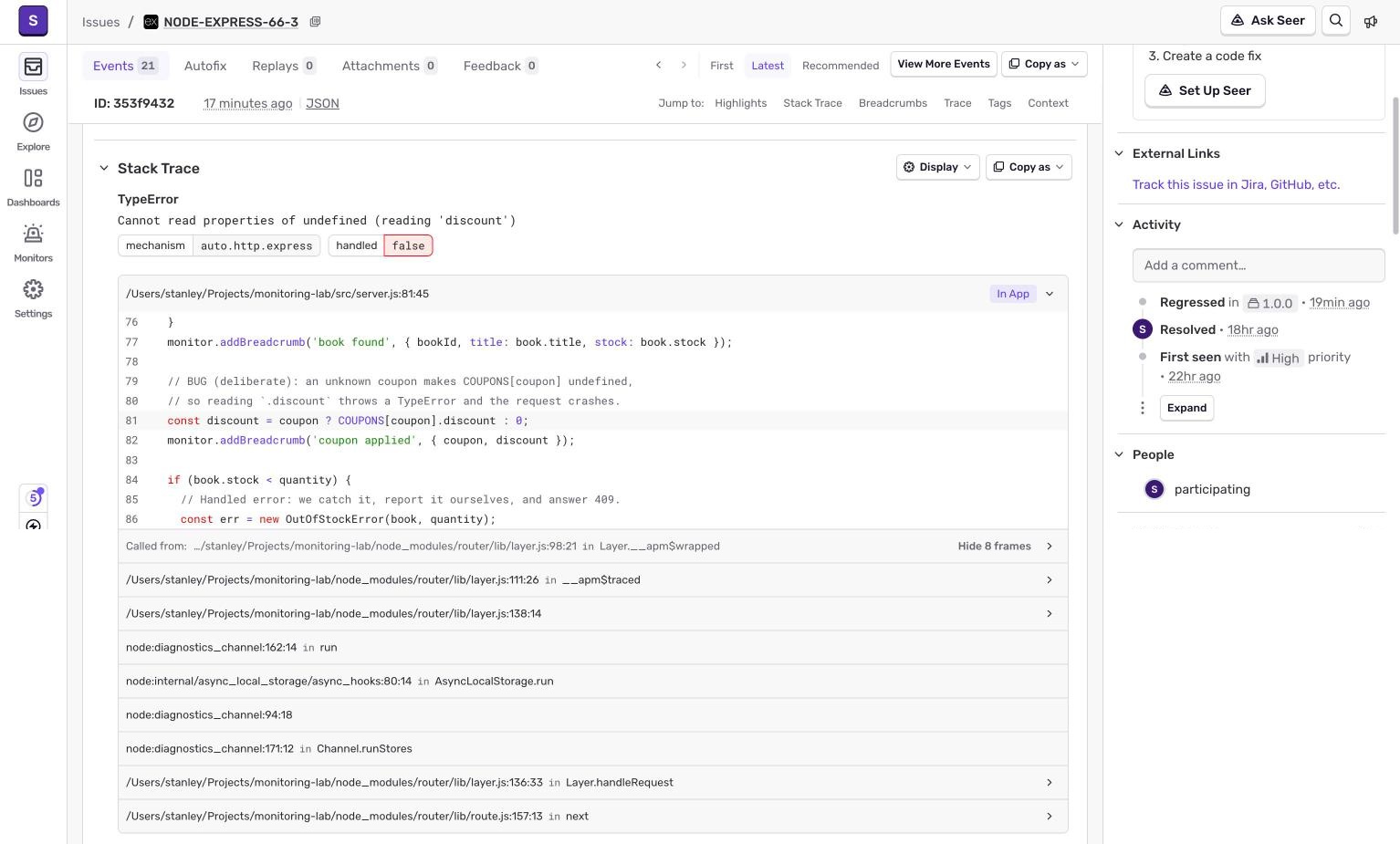Open Track this issue in Jira link
Screen dimensions: 1400x844
point(1236,184)
